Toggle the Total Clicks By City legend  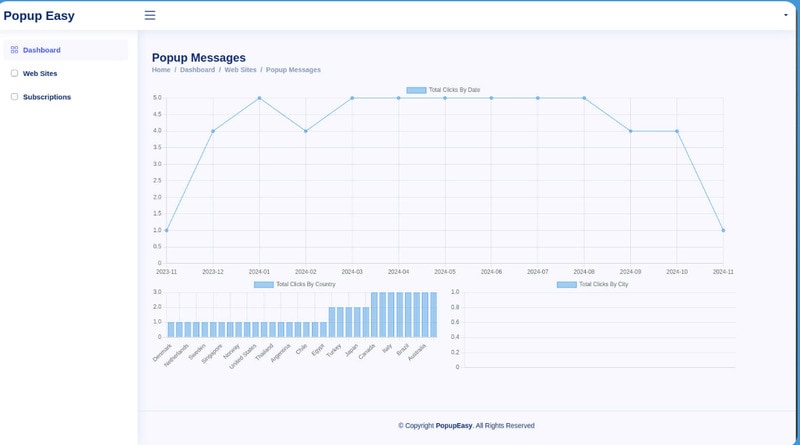(x=592, y=284)
